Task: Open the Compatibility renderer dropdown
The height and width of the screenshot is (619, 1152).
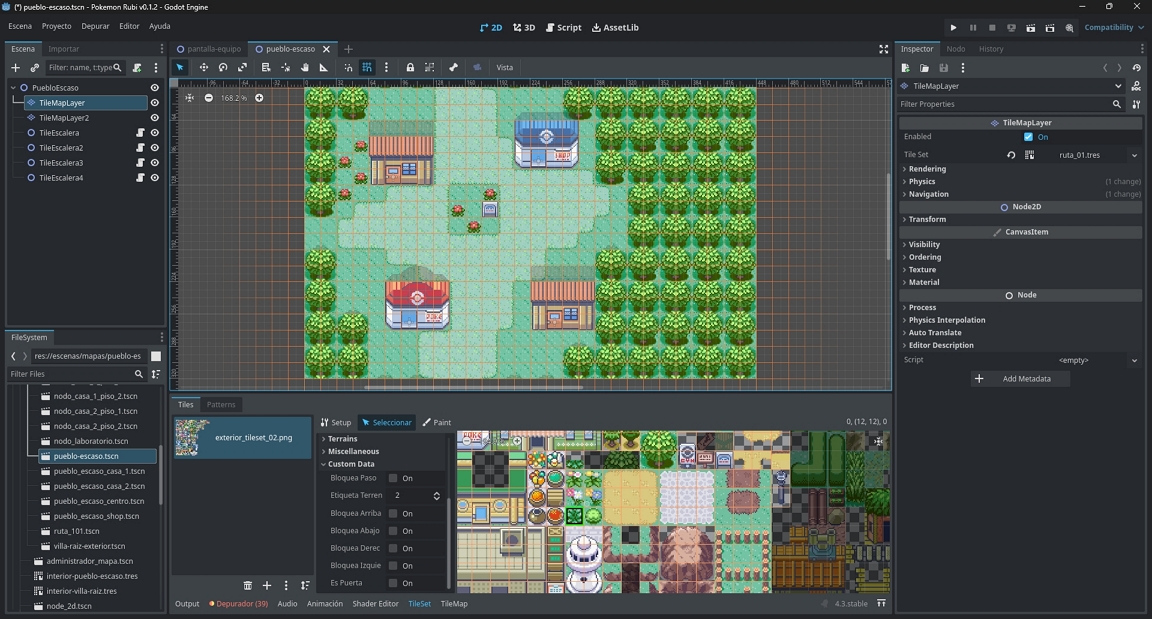Action: point(1114,28)
